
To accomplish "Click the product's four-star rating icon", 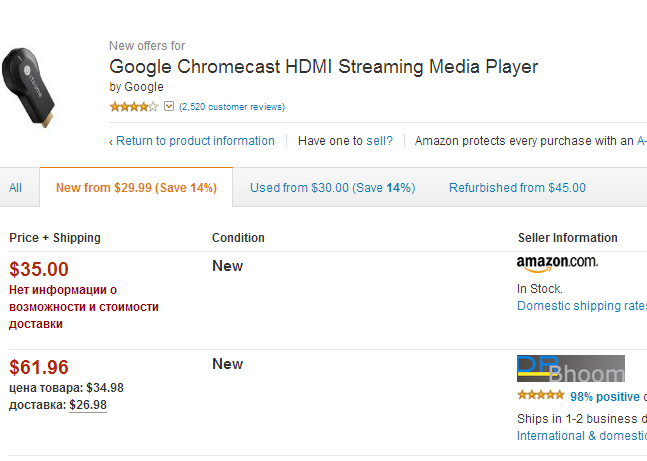I will (133, 107).
